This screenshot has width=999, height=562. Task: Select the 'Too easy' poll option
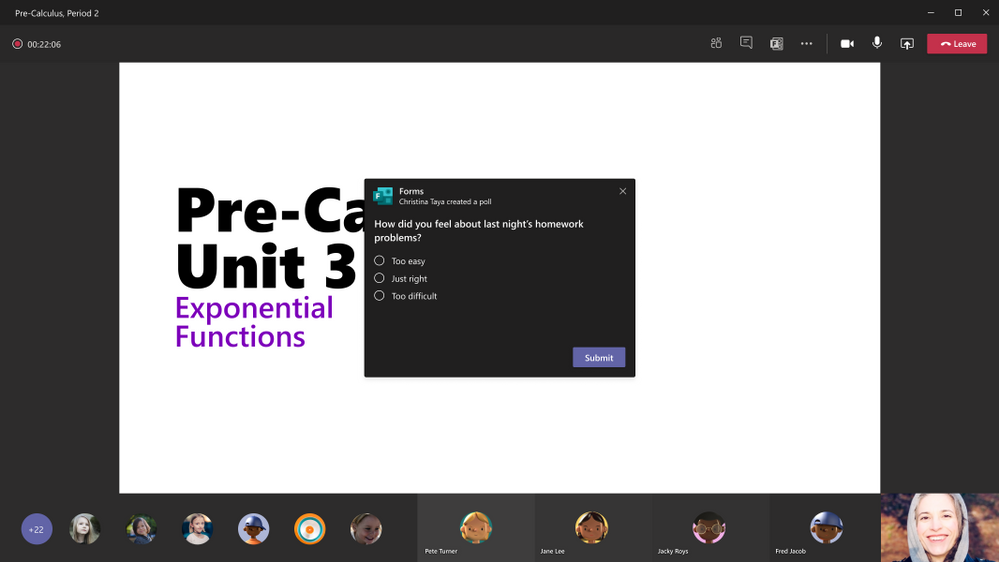point(379,261)
